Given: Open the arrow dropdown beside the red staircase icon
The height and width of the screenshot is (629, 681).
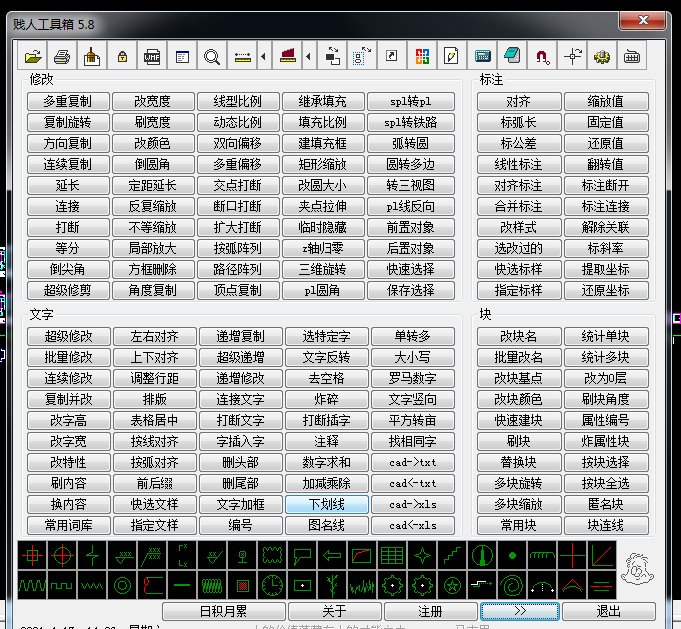Looking at the screenshot, I should click(x=308, y=56).
